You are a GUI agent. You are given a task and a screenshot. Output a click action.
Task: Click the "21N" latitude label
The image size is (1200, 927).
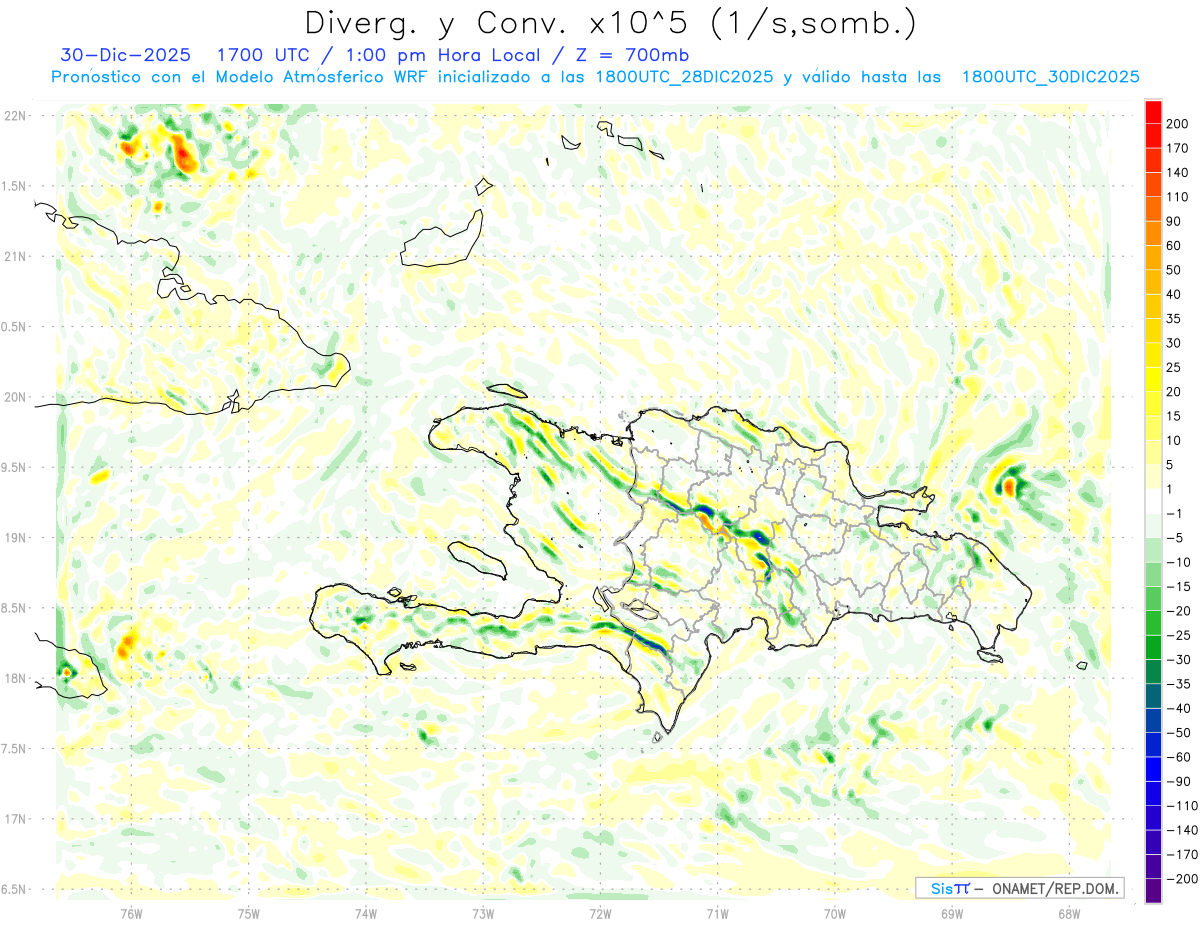click(15, 256)
